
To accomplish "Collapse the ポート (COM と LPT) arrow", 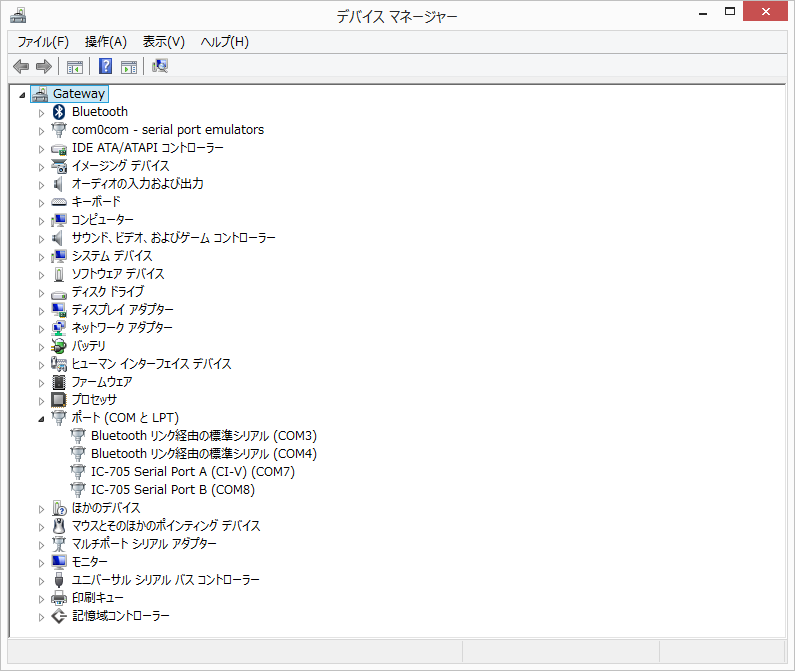I will pyautogui.click(x=42, y=419).
